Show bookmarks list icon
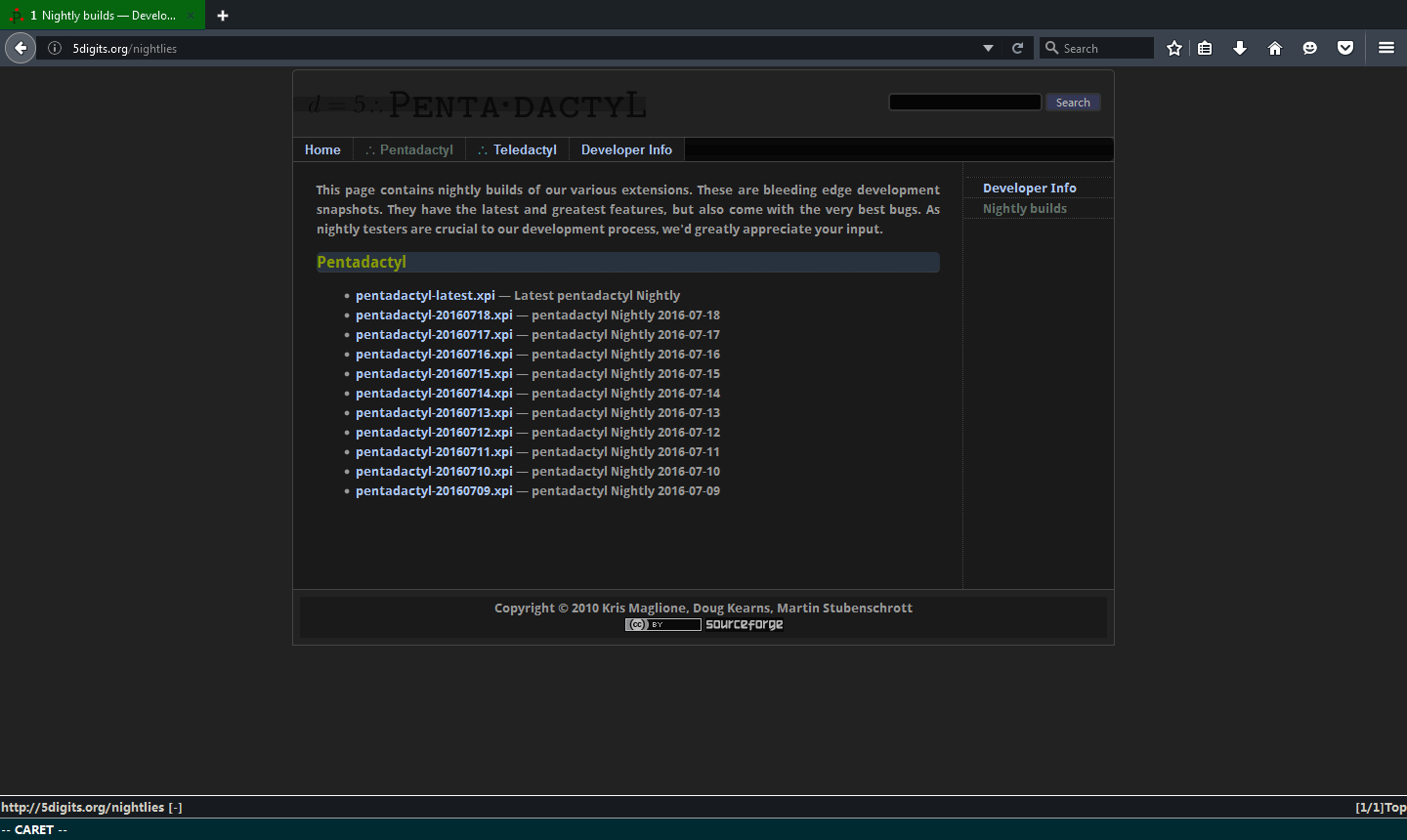Image resolution: width=1407 pixels, height=840 pixels. [1205, 48]
